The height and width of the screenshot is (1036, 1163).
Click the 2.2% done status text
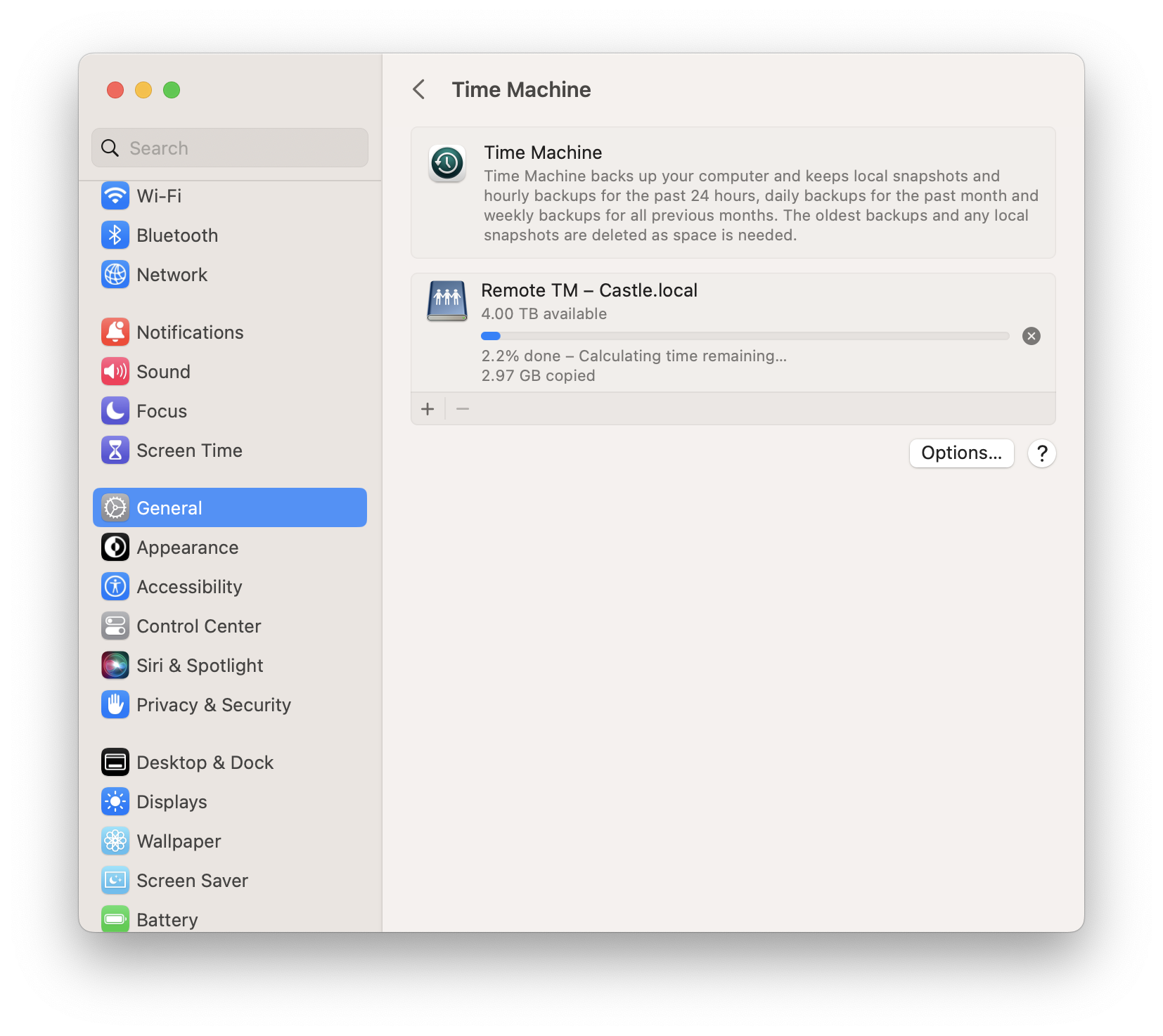[634, 356]
